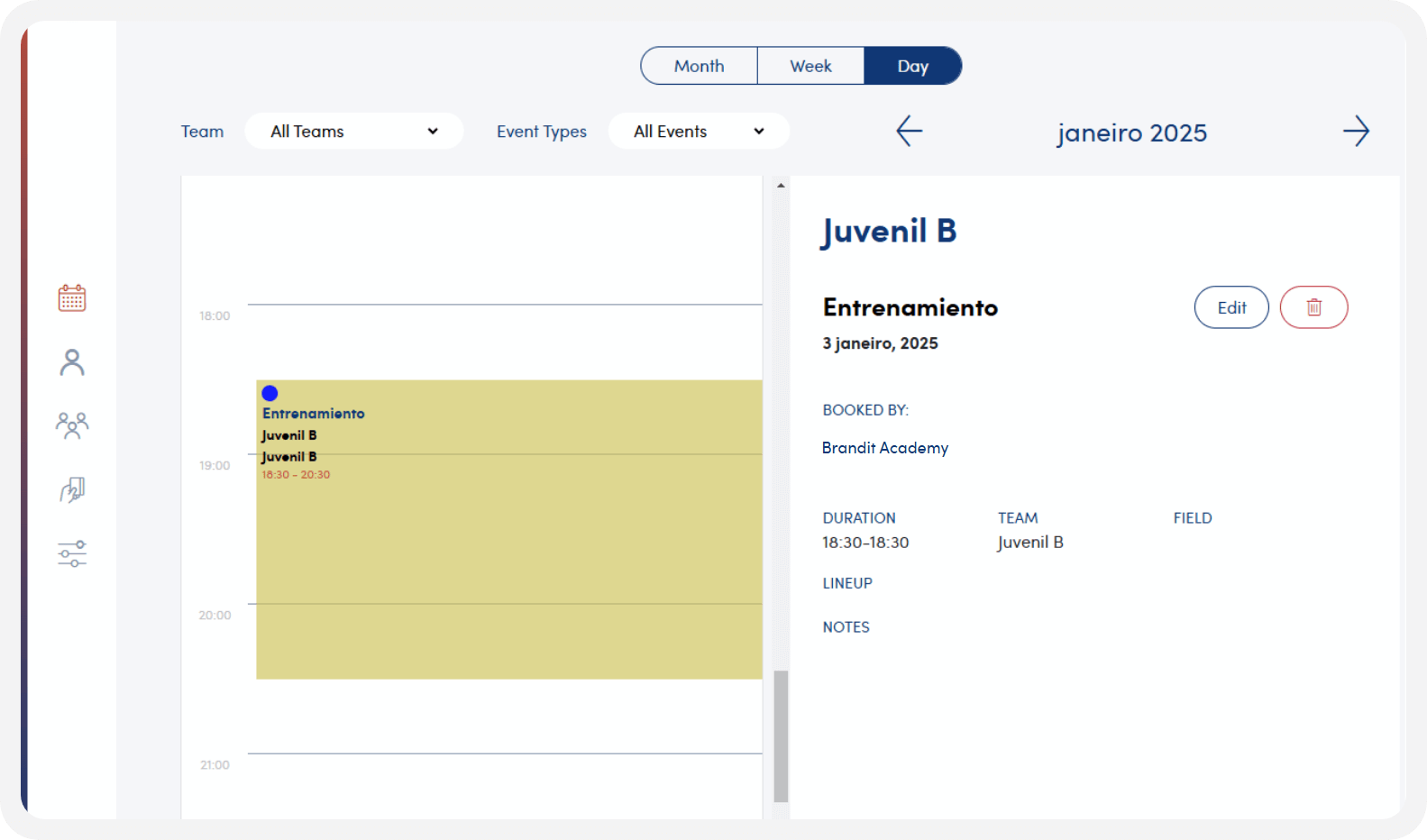Click the vertical scrollbar thumb
1427x840 pixels.
(781, 735)
